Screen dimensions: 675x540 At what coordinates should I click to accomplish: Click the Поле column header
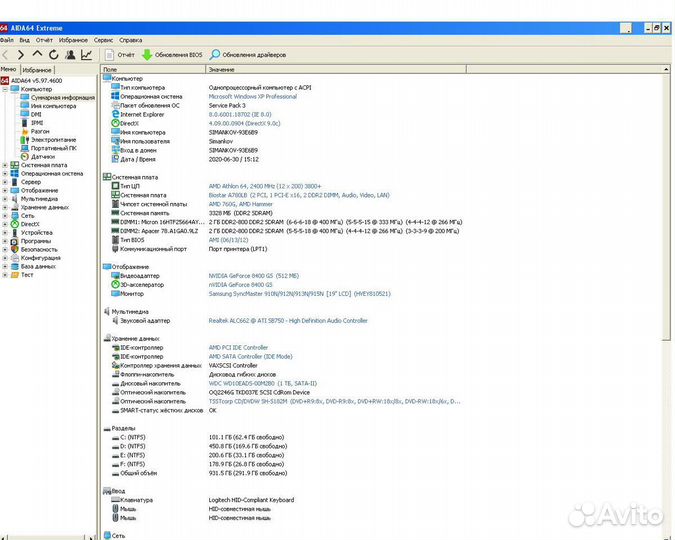point(153,69)
